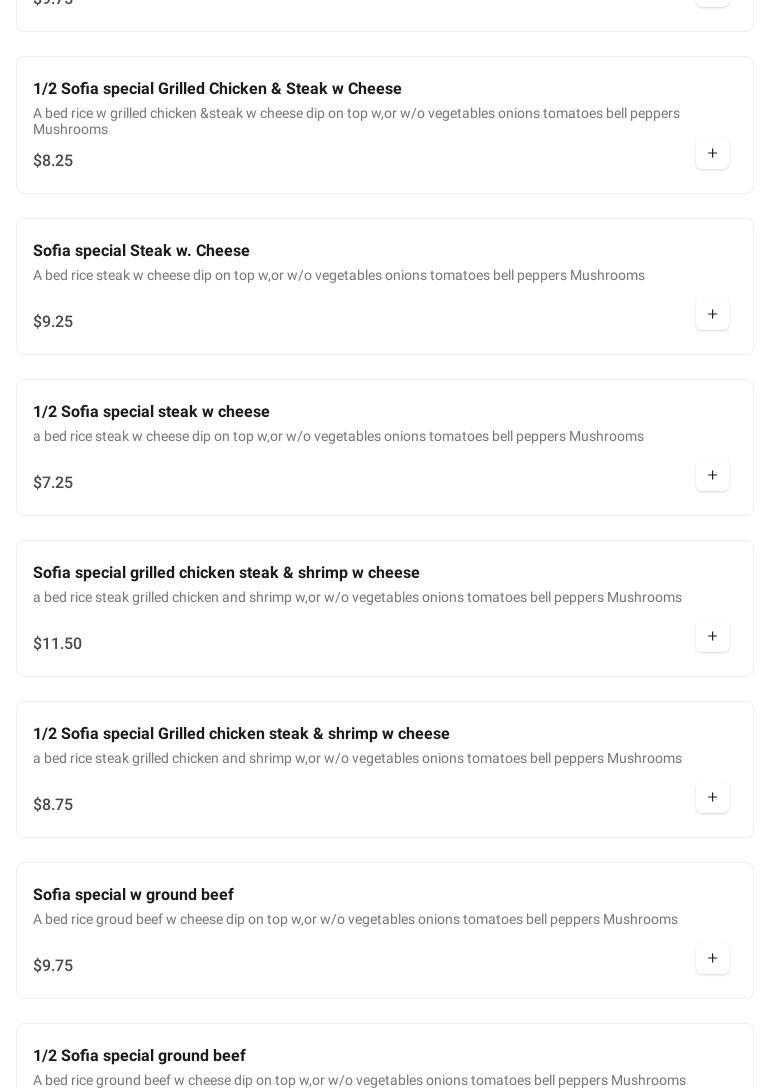Screen dimensions: 770x1088
Task: Add the $8.75 half chicken steak shrimp special
Action: tap(712, 798)
